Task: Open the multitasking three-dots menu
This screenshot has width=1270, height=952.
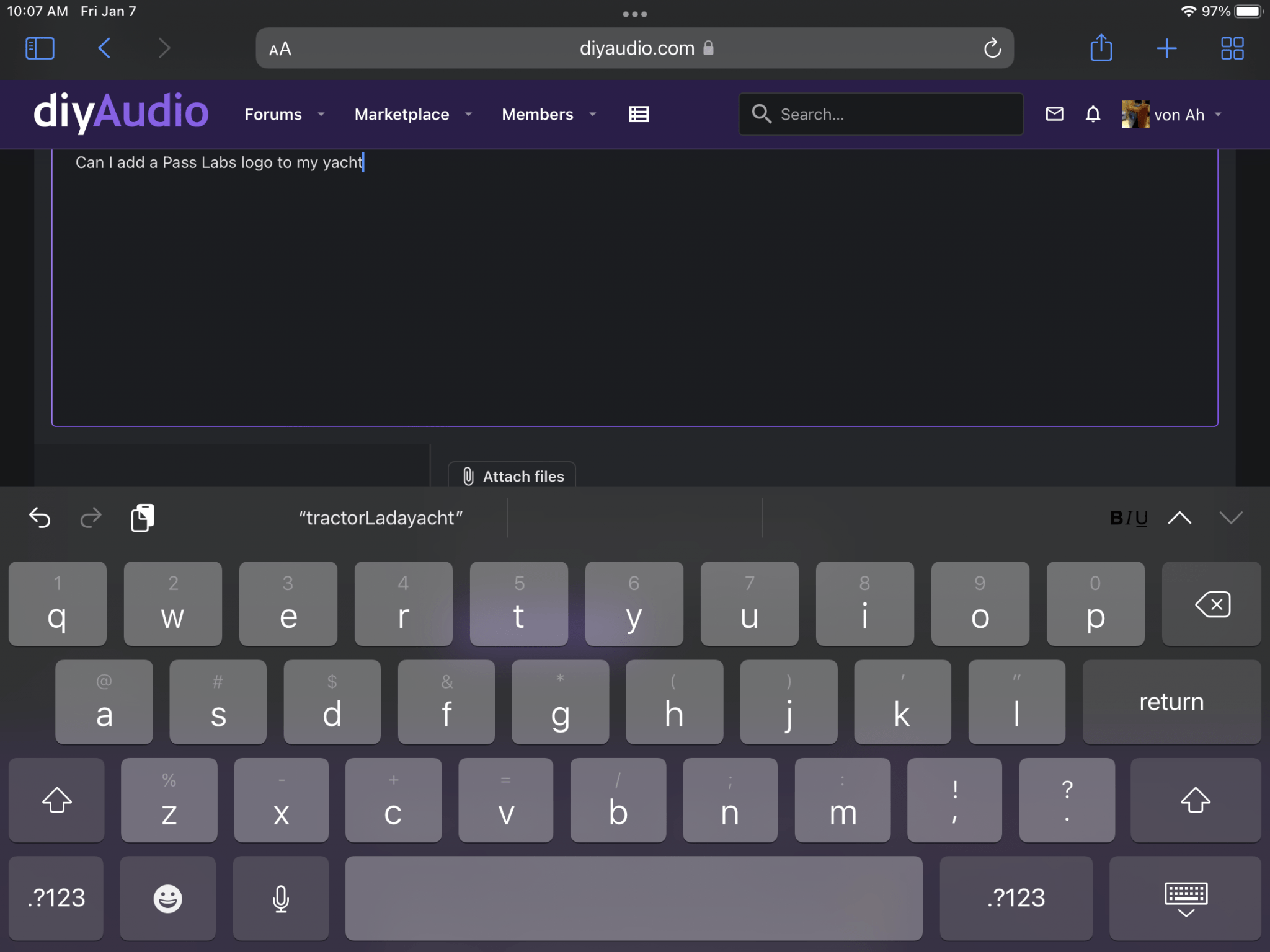Action: (635, 14)
